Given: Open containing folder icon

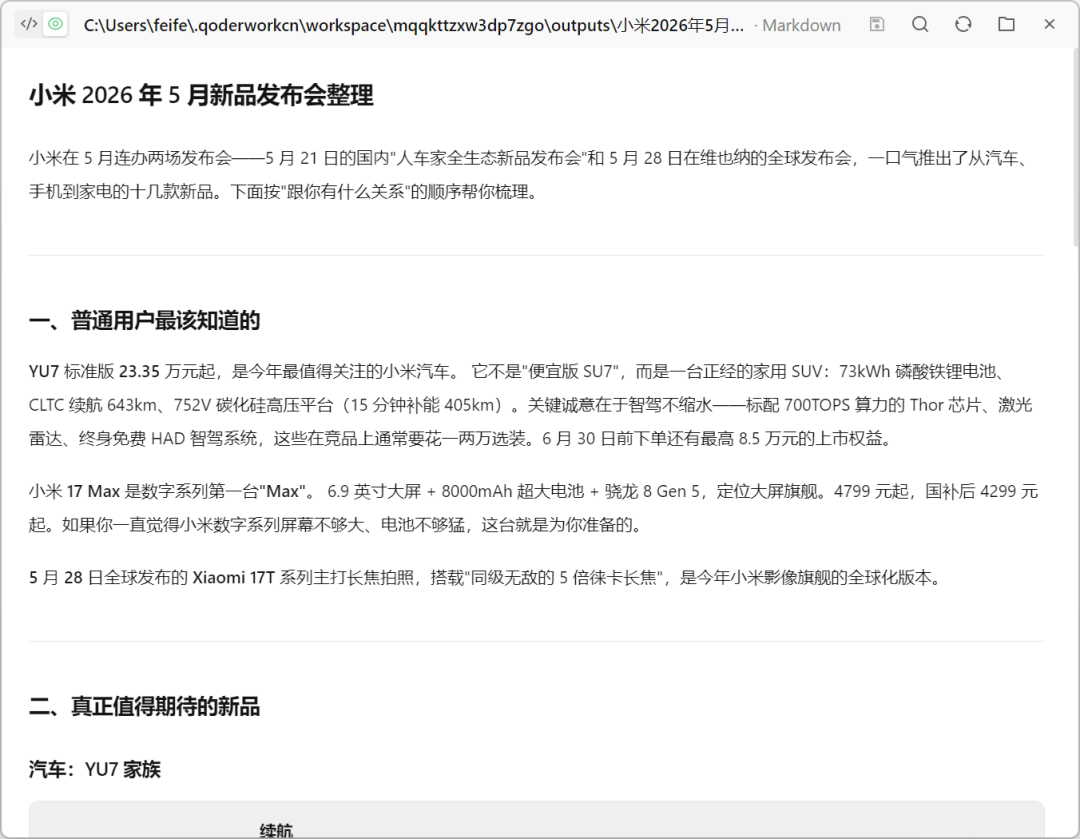Looking at the screenshot, I should (1006, 25).
